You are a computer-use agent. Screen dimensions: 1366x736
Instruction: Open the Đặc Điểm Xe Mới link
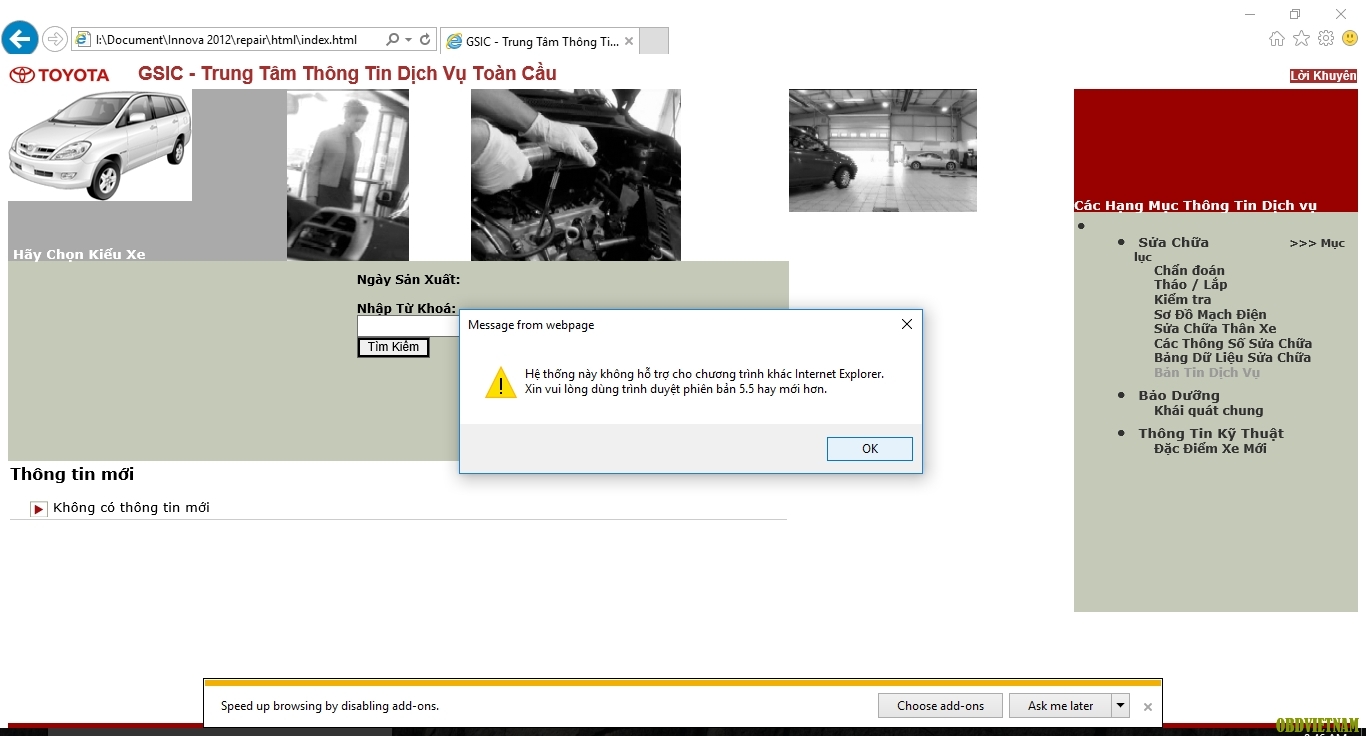(x=1210, y=449)
